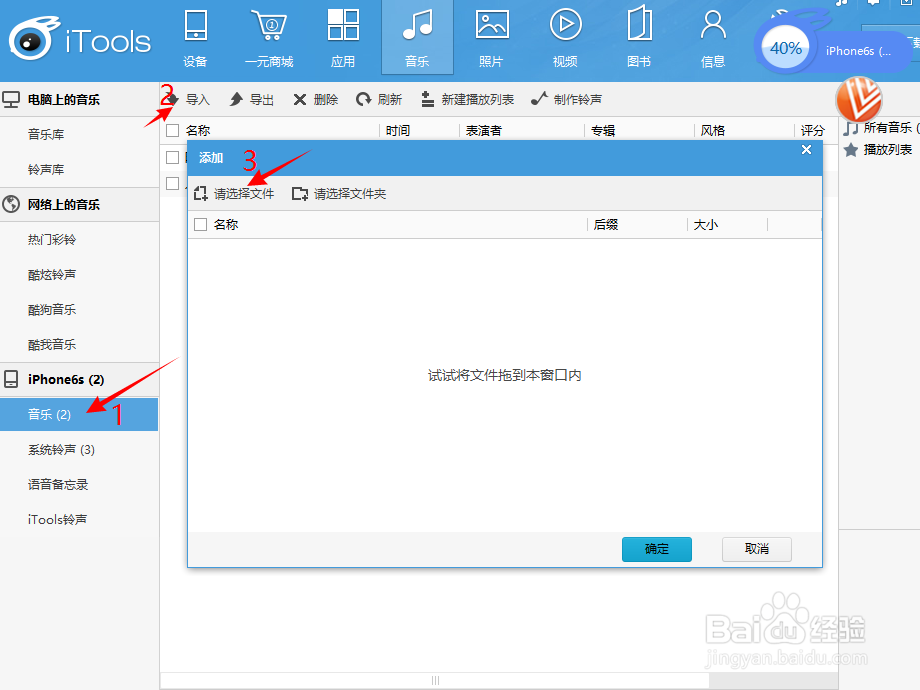Click 请选择文件夹 (choose folder) icon
This screenshot has width=920, height=690.
click(x=300, y=193)
